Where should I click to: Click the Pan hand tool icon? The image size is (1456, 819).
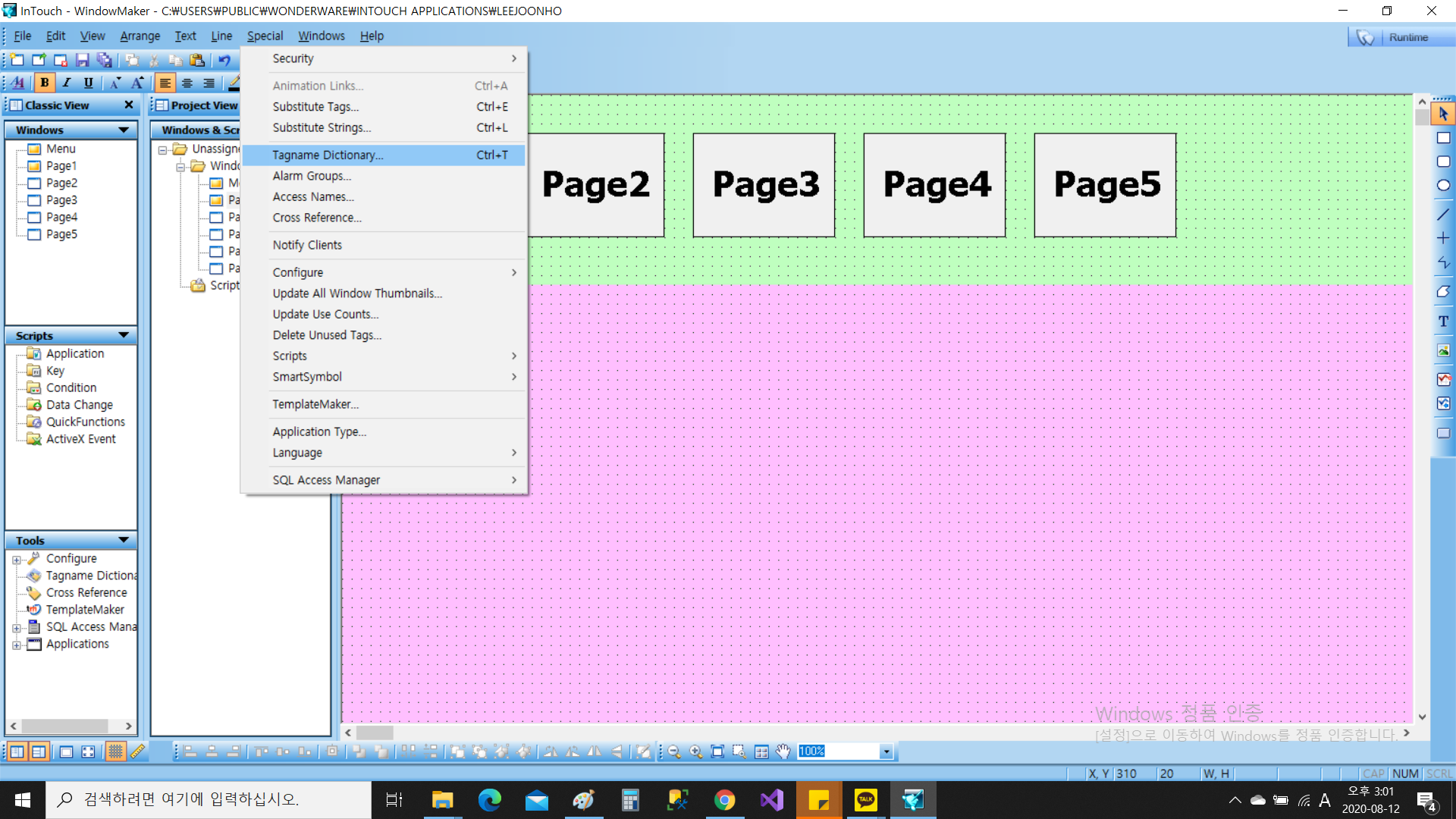coord(783,752)
